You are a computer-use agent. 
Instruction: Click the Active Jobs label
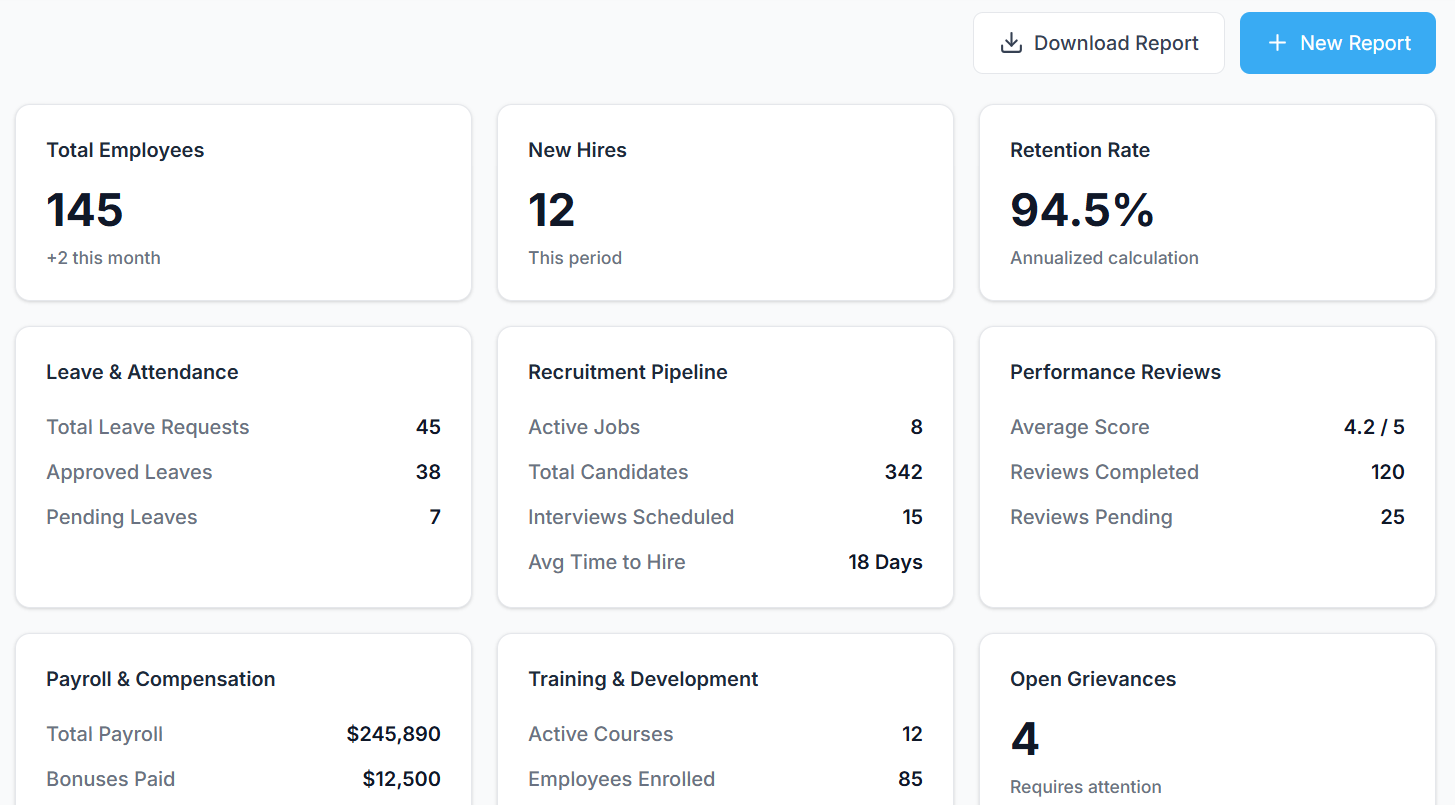(x=584, y=427)
